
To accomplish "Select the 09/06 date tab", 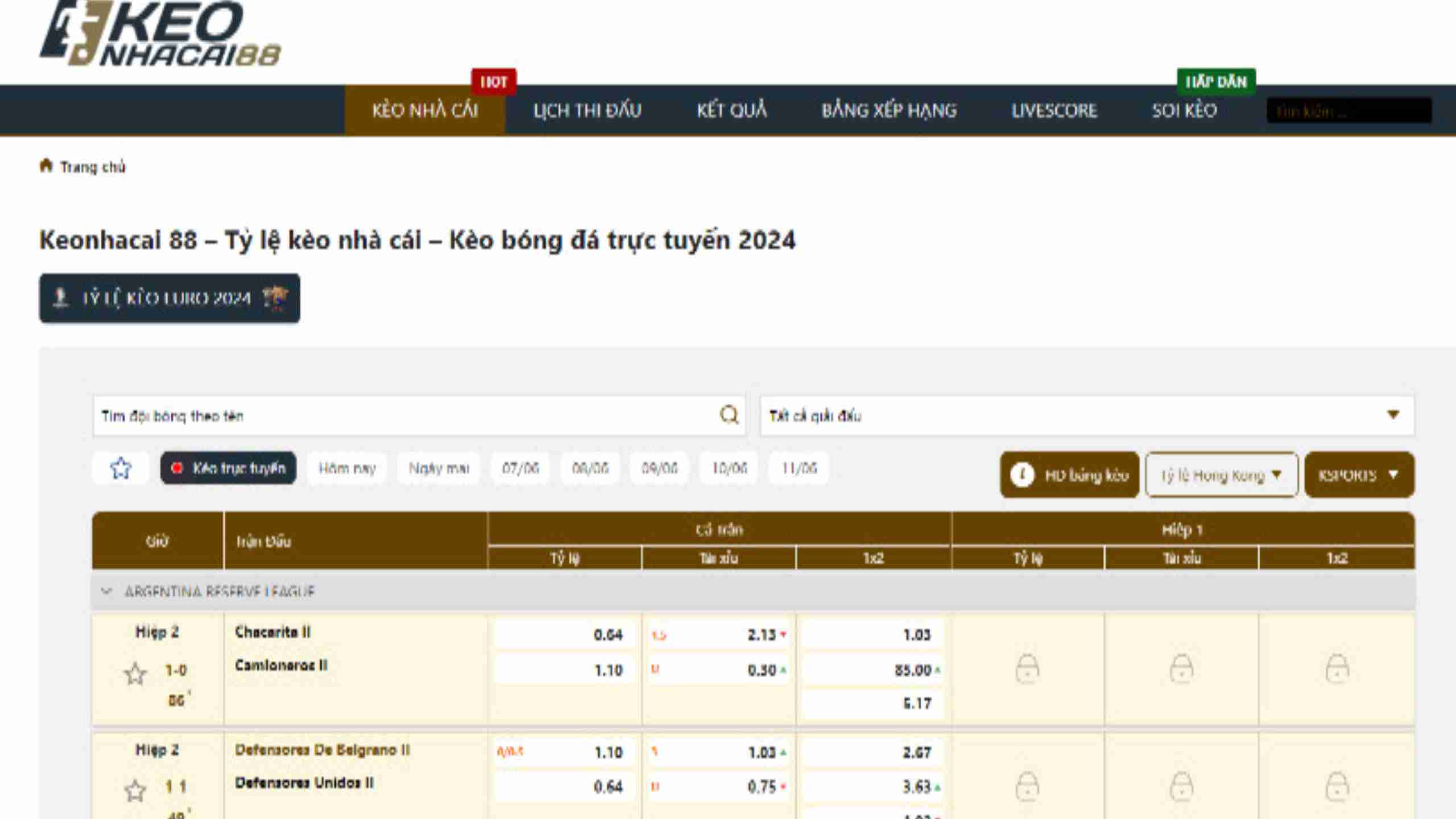I will [659, 468].
